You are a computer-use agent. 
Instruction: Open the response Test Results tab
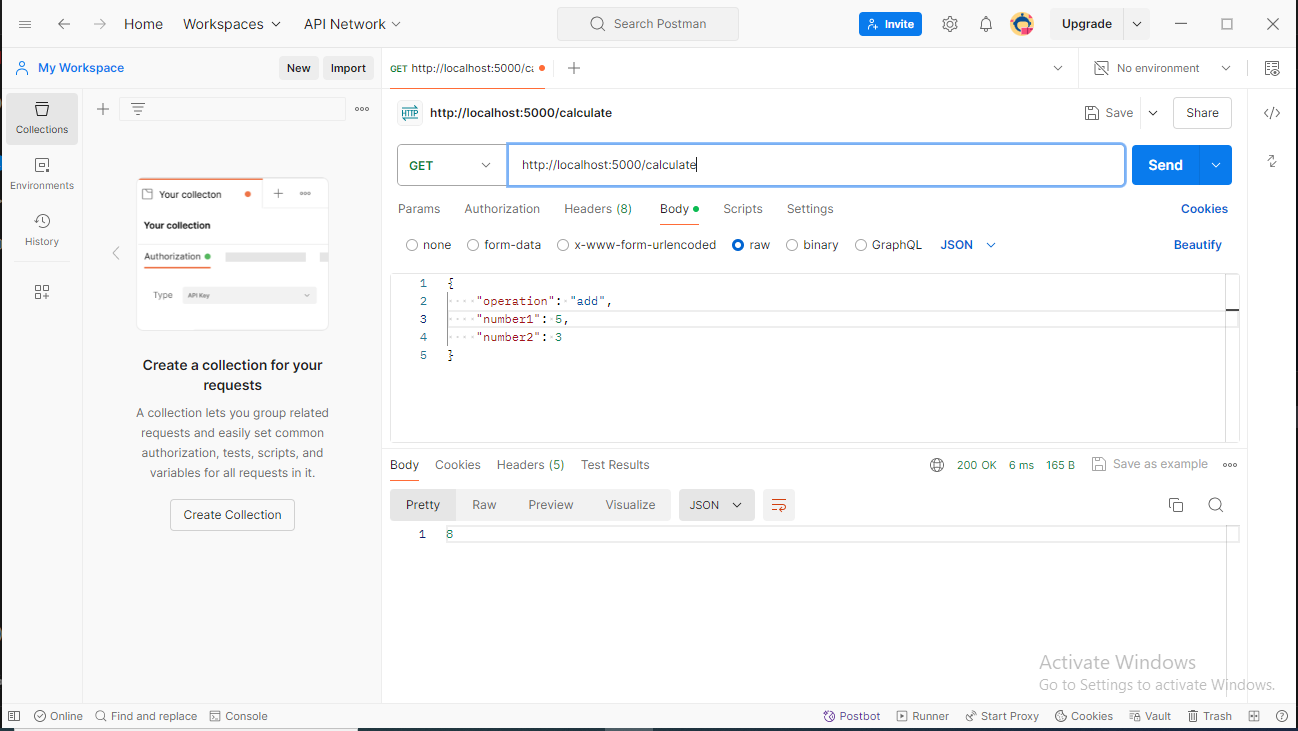coord(615,465)
